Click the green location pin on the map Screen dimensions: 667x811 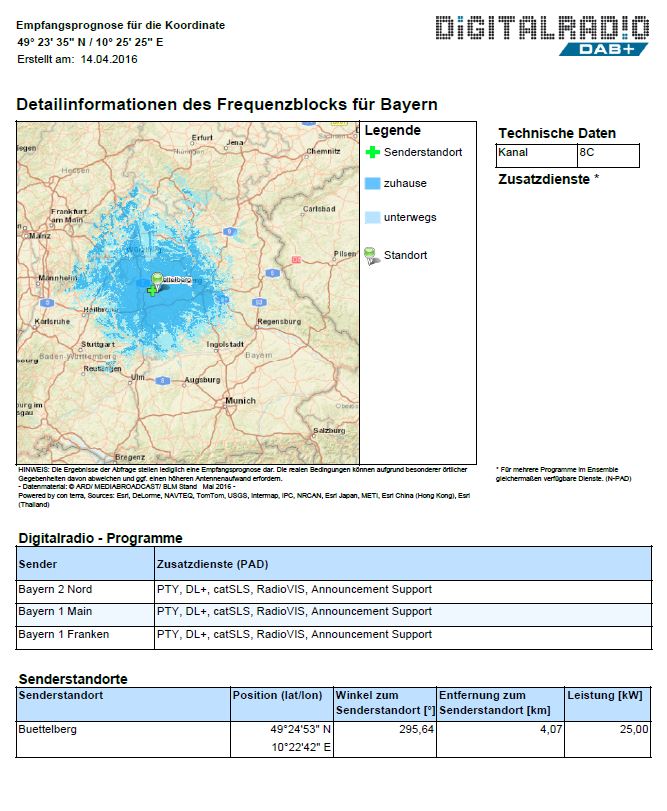point(156,280)
